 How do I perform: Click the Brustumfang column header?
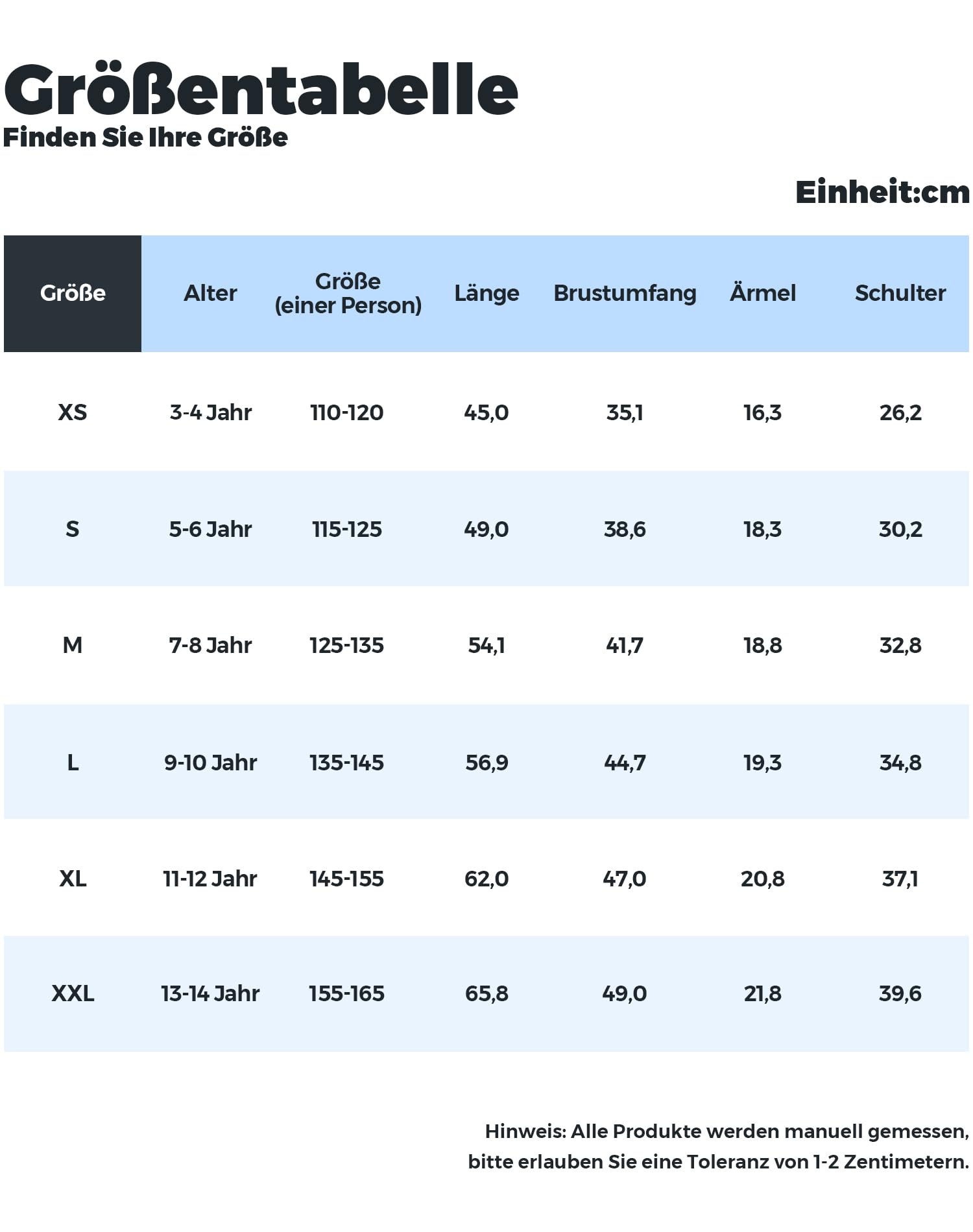[625, 293]
